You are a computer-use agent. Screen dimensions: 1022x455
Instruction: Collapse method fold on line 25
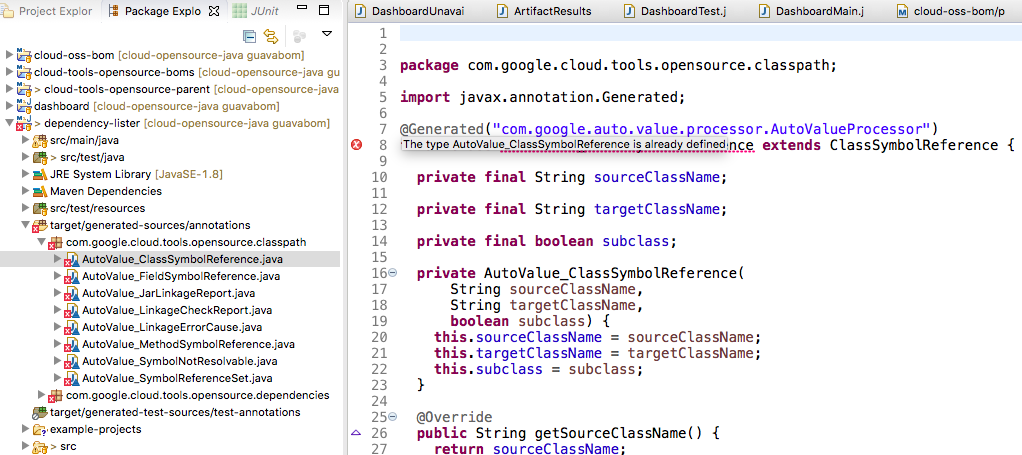[392, 416]
